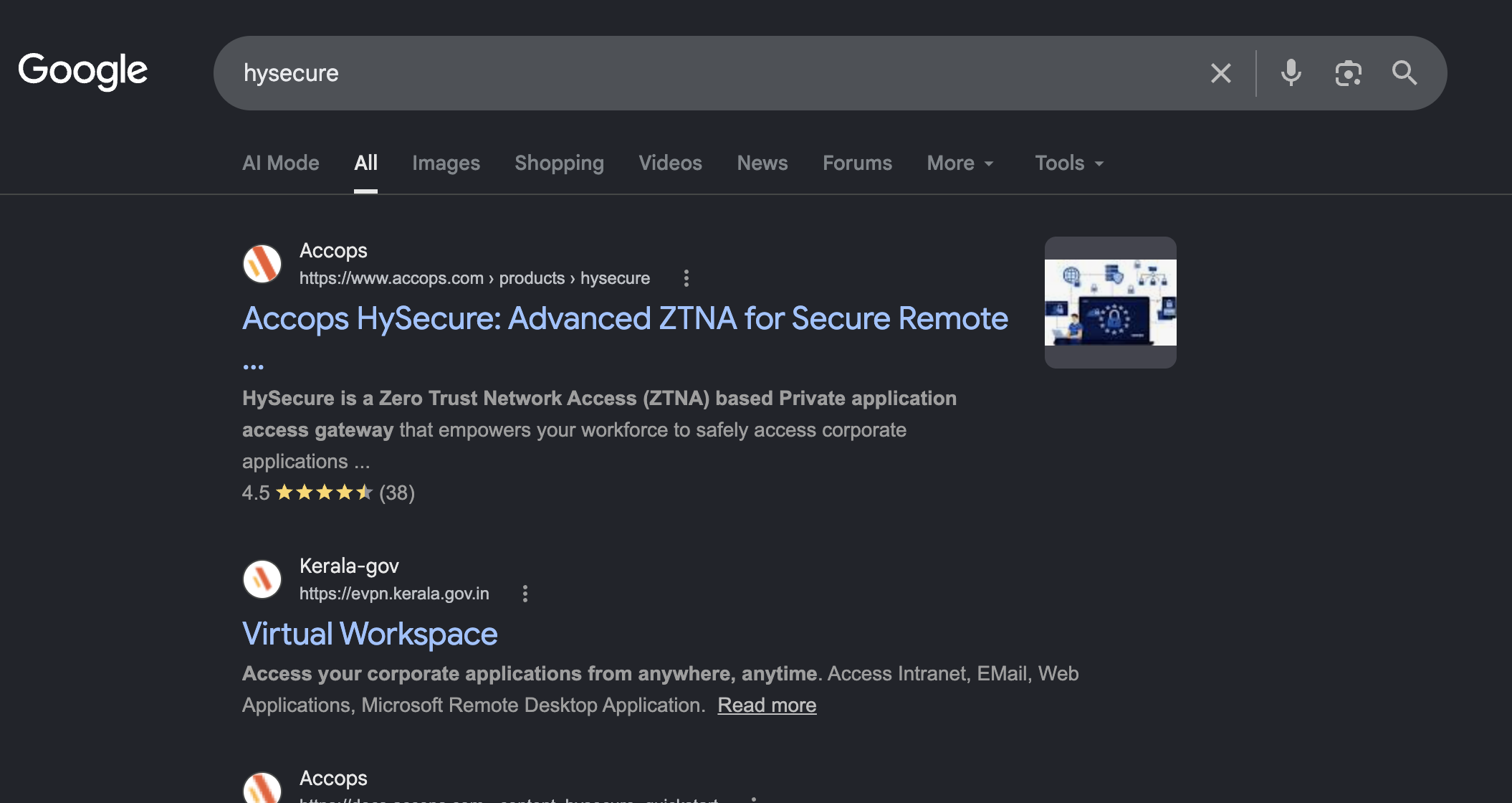
Task: Switch to the Videos tab
Action: tap(670, 163)
